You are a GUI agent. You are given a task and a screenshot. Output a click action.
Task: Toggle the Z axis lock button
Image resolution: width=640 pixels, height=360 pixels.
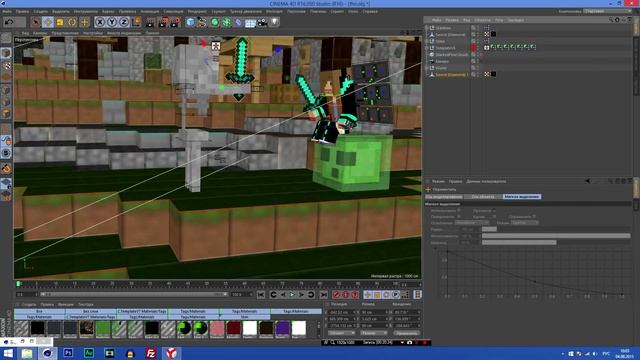tap(124, 22)
